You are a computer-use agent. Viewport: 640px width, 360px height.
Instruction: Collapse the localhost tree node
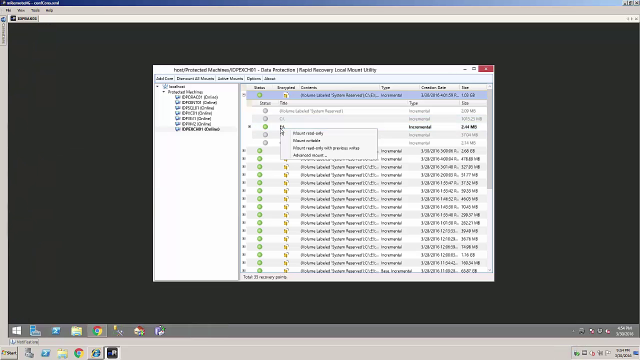click(x=158, y=87)
